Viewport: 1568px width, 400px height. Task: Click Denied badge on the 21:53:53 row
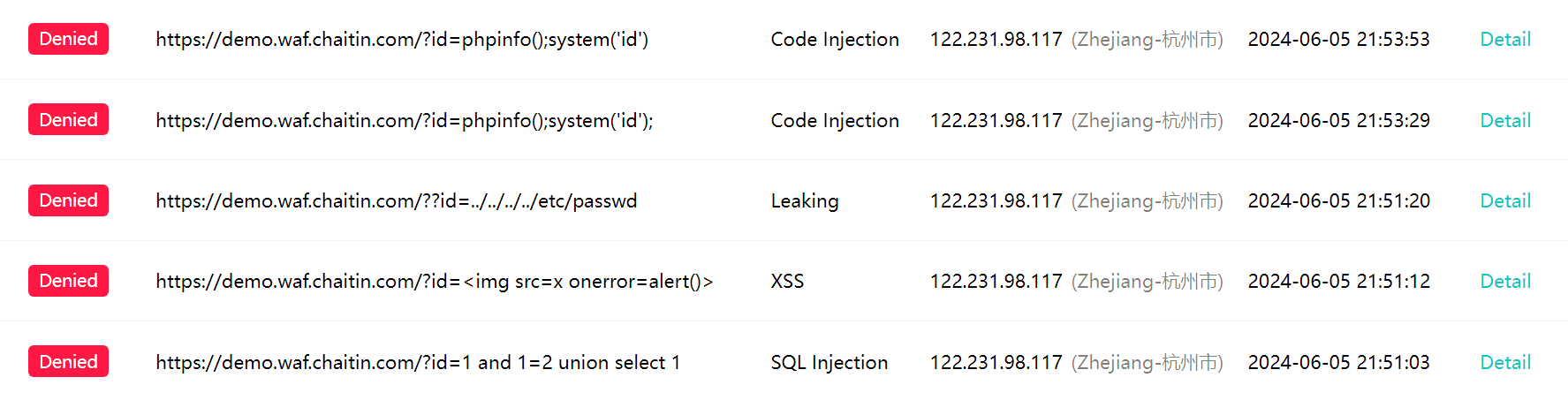tap(68, 40)
